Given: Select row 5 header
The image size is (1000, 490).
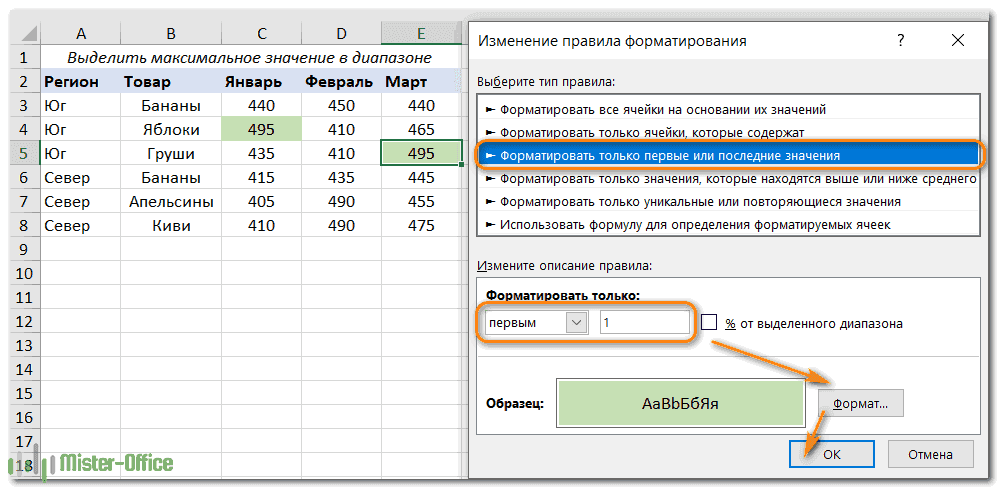Looking at the screenshot, I should [x=25, y=154].
